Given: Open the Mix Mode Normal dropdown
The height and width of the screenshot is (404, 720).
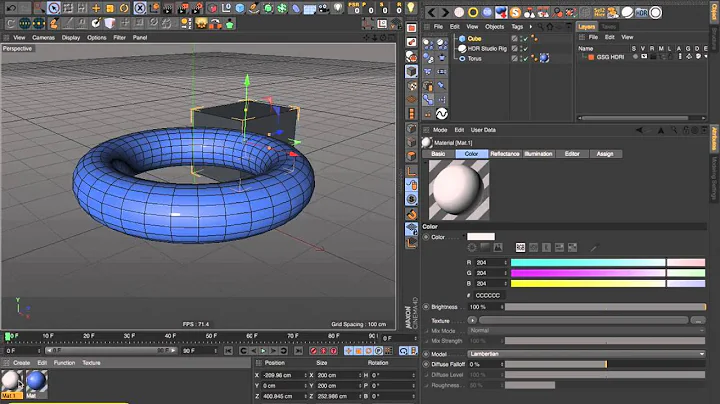Looking at the screenshot, I should coord(586,330).
